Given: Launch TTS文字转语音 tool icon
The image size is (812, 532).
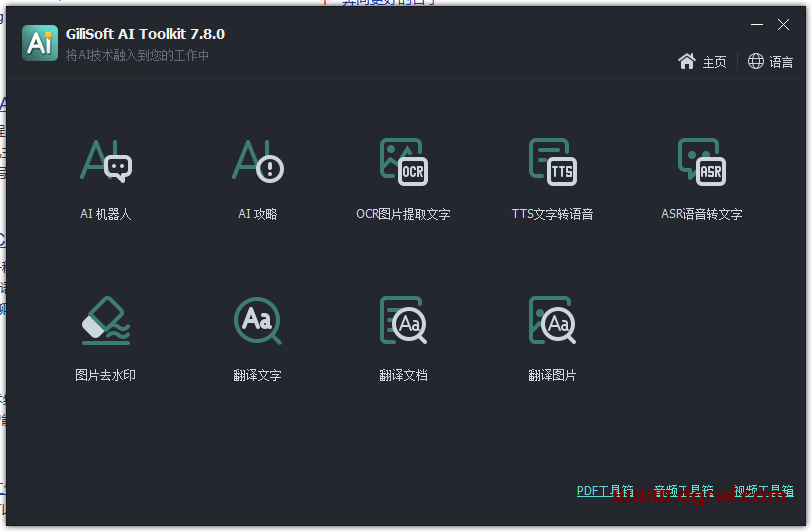Looking at the screenshot, I should pyautogui.click(x=553, y=162).
